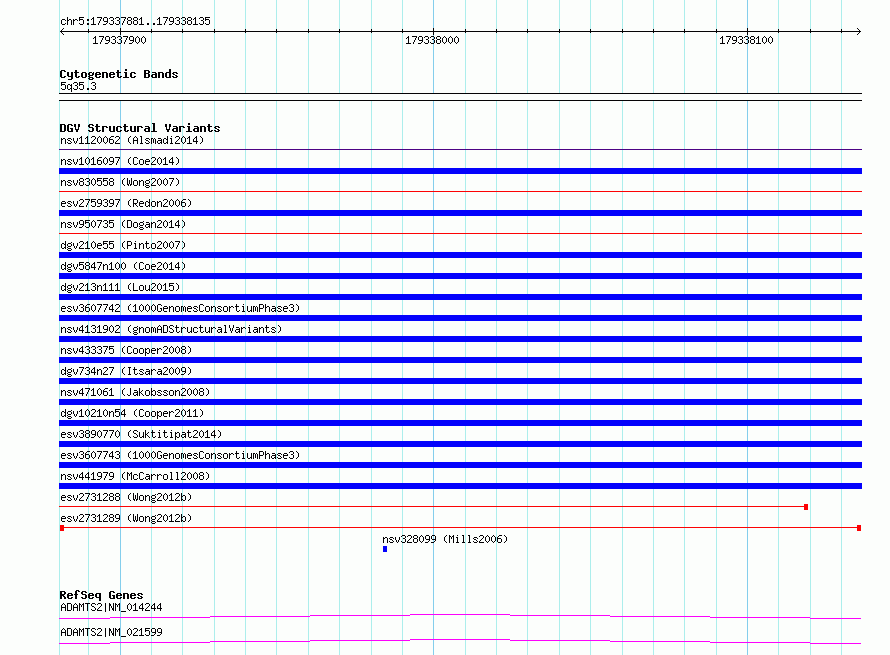Select transcript ADAMTS2|NM_014244

coord(111,607)
